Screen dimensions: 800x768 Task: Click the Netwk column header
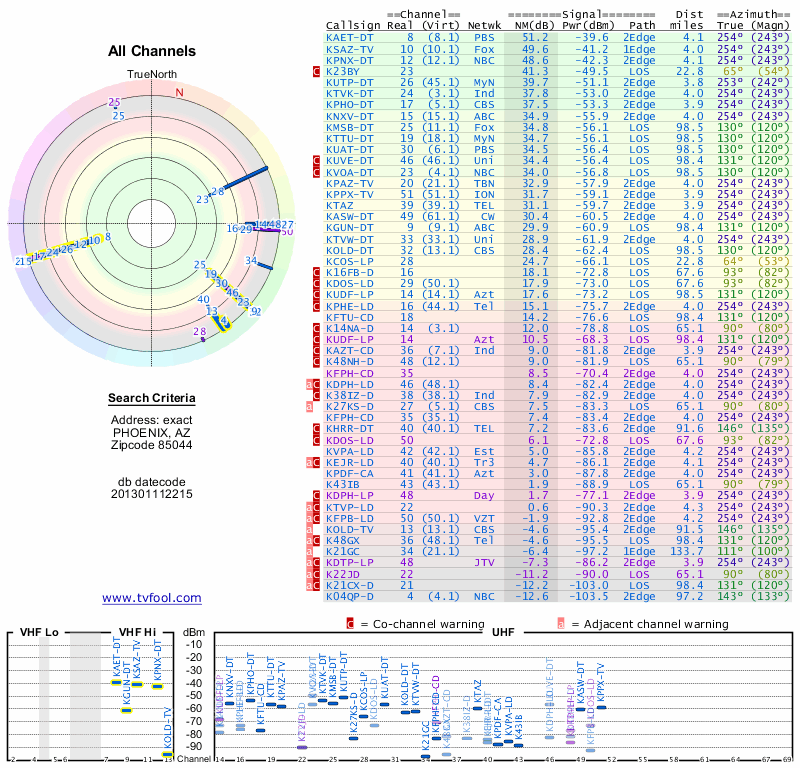[x=485, y=24]
